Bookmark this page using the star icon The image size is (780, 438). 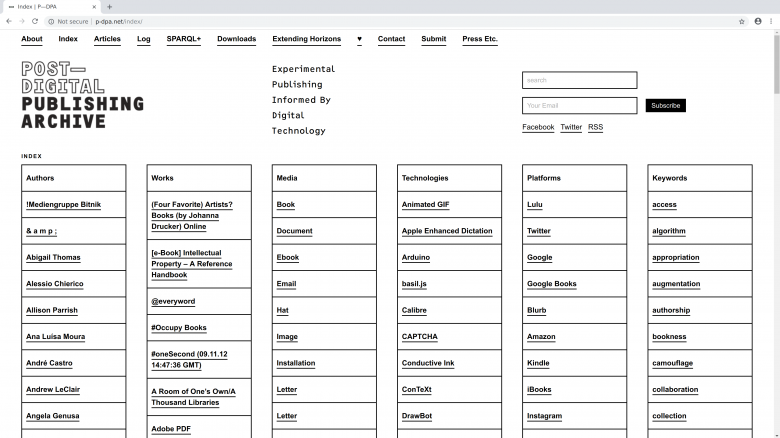[x=741, y=20]
